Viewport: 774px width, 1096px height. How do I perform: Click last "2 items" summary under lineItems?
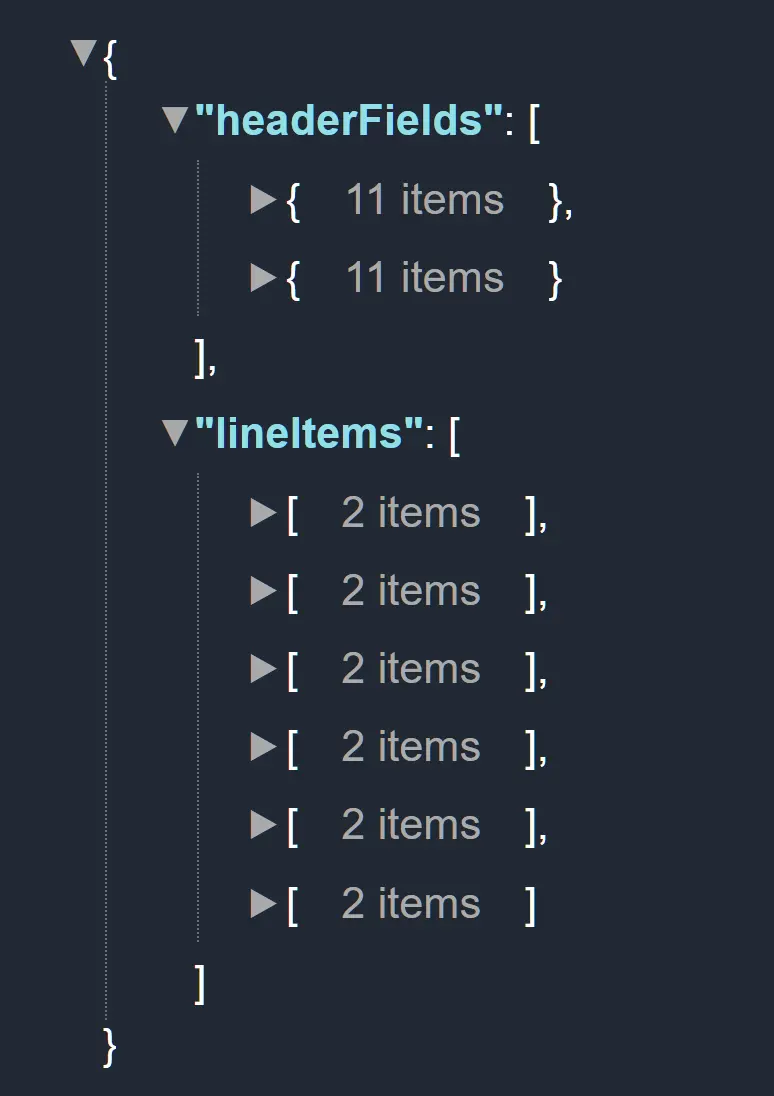pos(411,904)
